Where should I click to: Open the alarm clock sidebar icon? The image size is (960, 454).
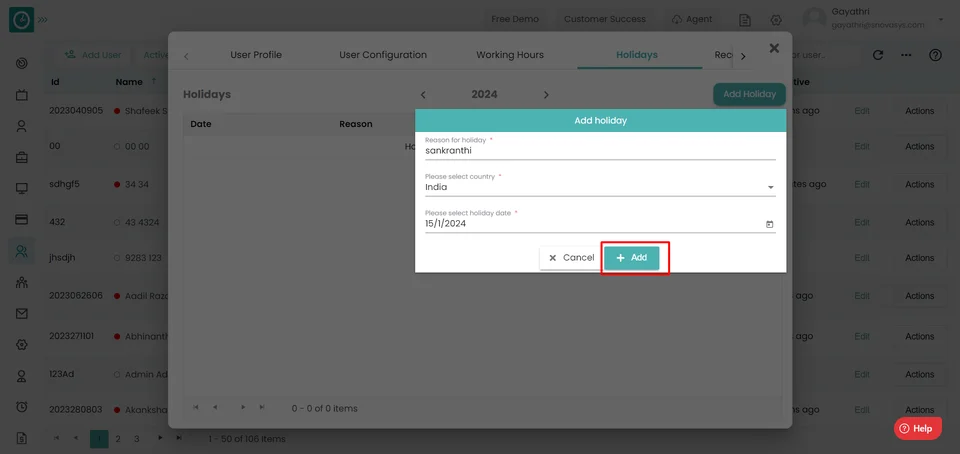pyautogui.click(x=22, y=407)
